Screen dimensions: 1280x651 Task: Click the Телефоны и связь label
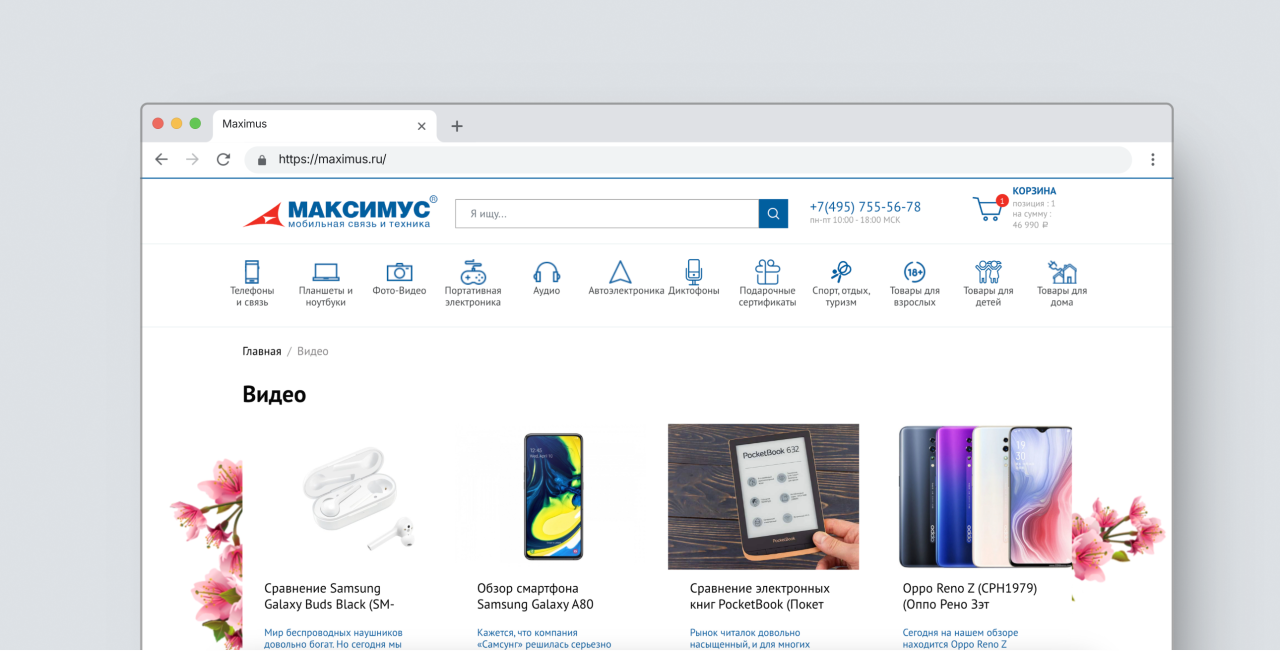[252, 296]
